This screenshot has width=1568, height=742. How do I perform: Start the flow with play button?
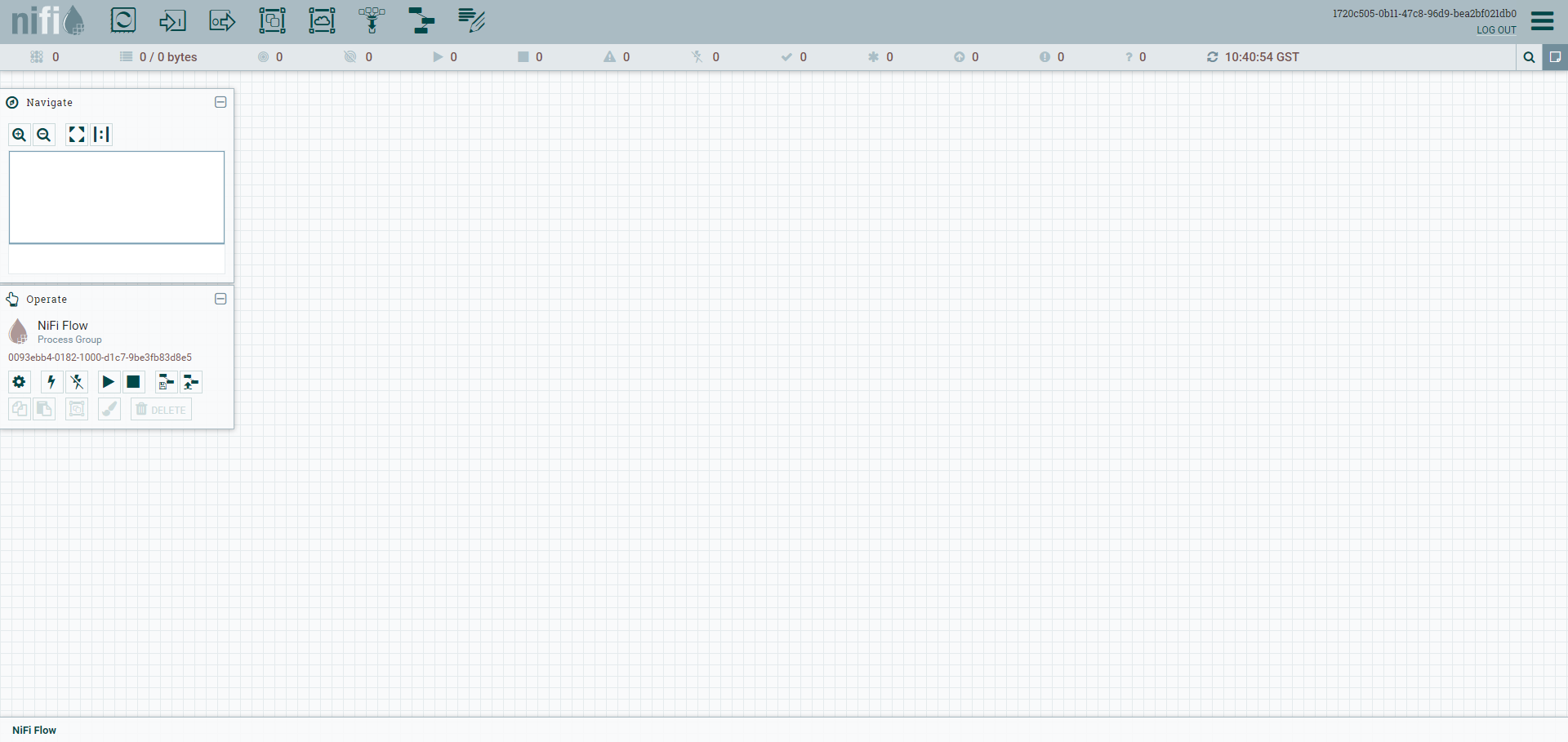tap(109, 382)
